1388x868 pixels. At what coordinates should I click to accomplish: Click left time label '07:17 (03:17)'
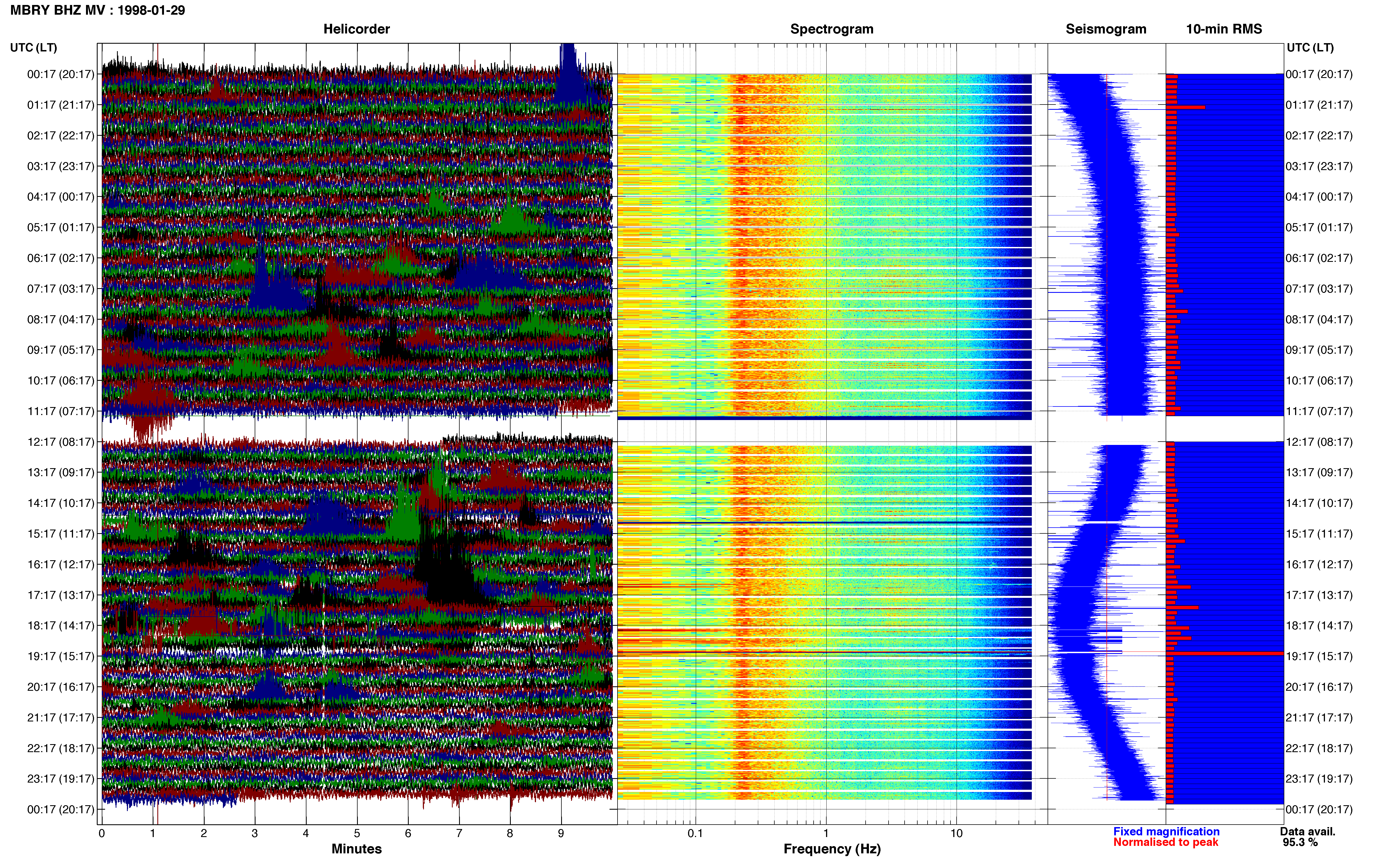tap(61, 289)
